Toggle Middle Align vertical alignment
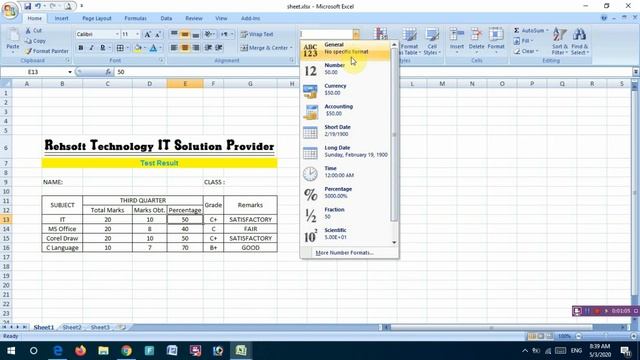The width and height of the screenshot is (640, 360). (185, 34)
